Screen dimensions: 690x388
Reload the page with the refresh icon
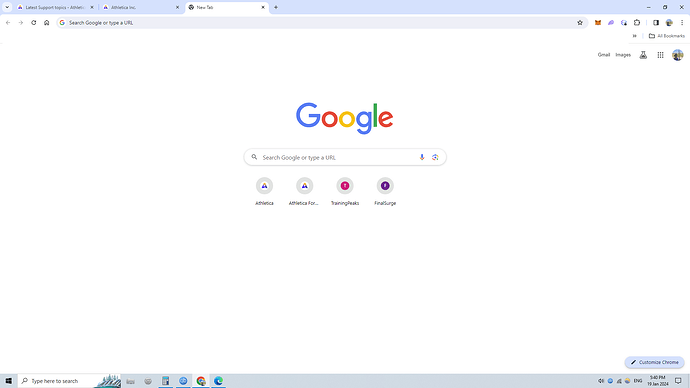tap(33, 22)
